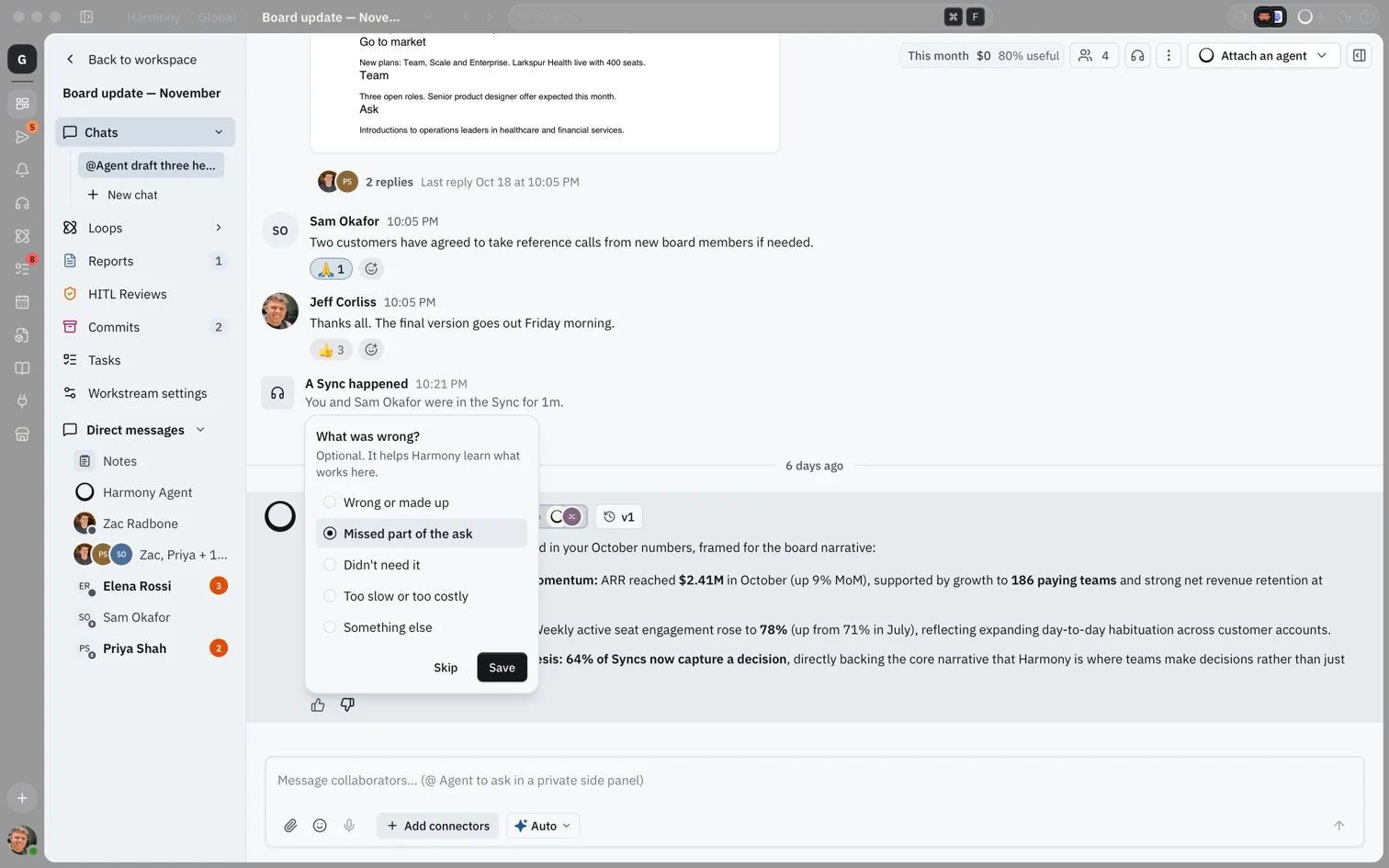Open notifications bell in left rail
This screenshot has height=868, width=1389.
click(x=22, y=170)
